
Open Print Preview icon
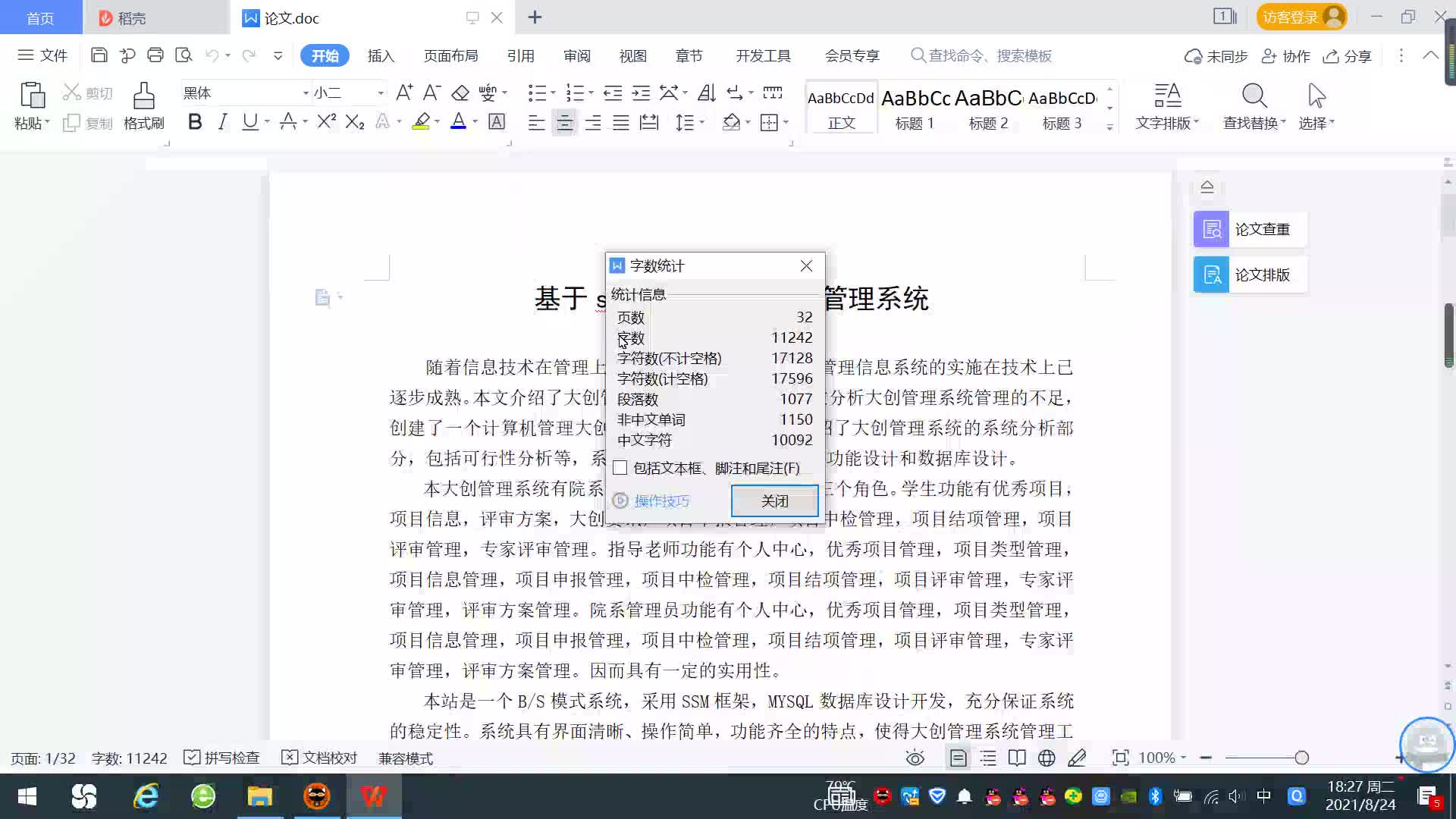(184, 55)
